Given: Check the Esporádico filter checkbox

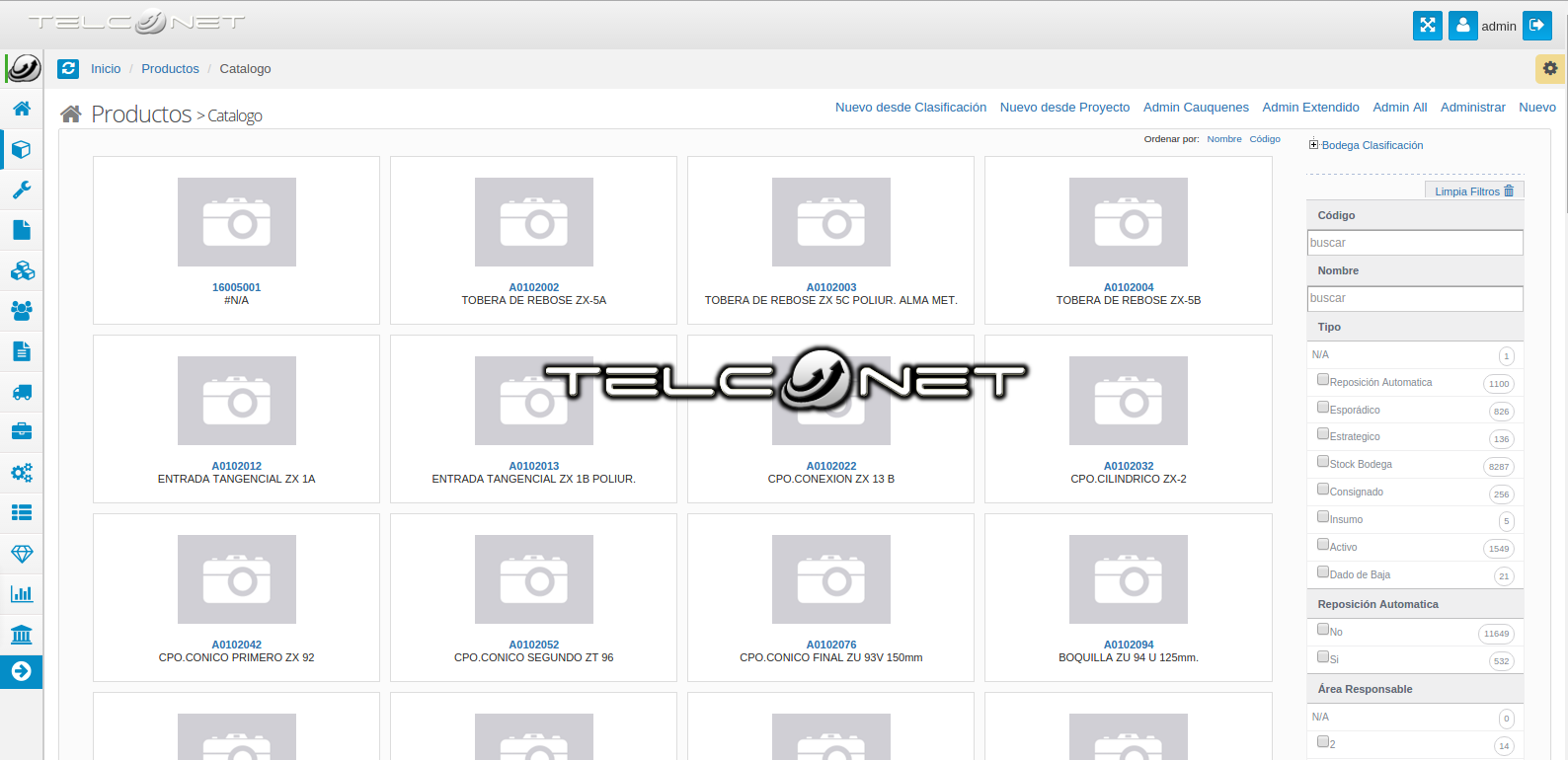Looking at the screenshot, I should pos(1323,407).
